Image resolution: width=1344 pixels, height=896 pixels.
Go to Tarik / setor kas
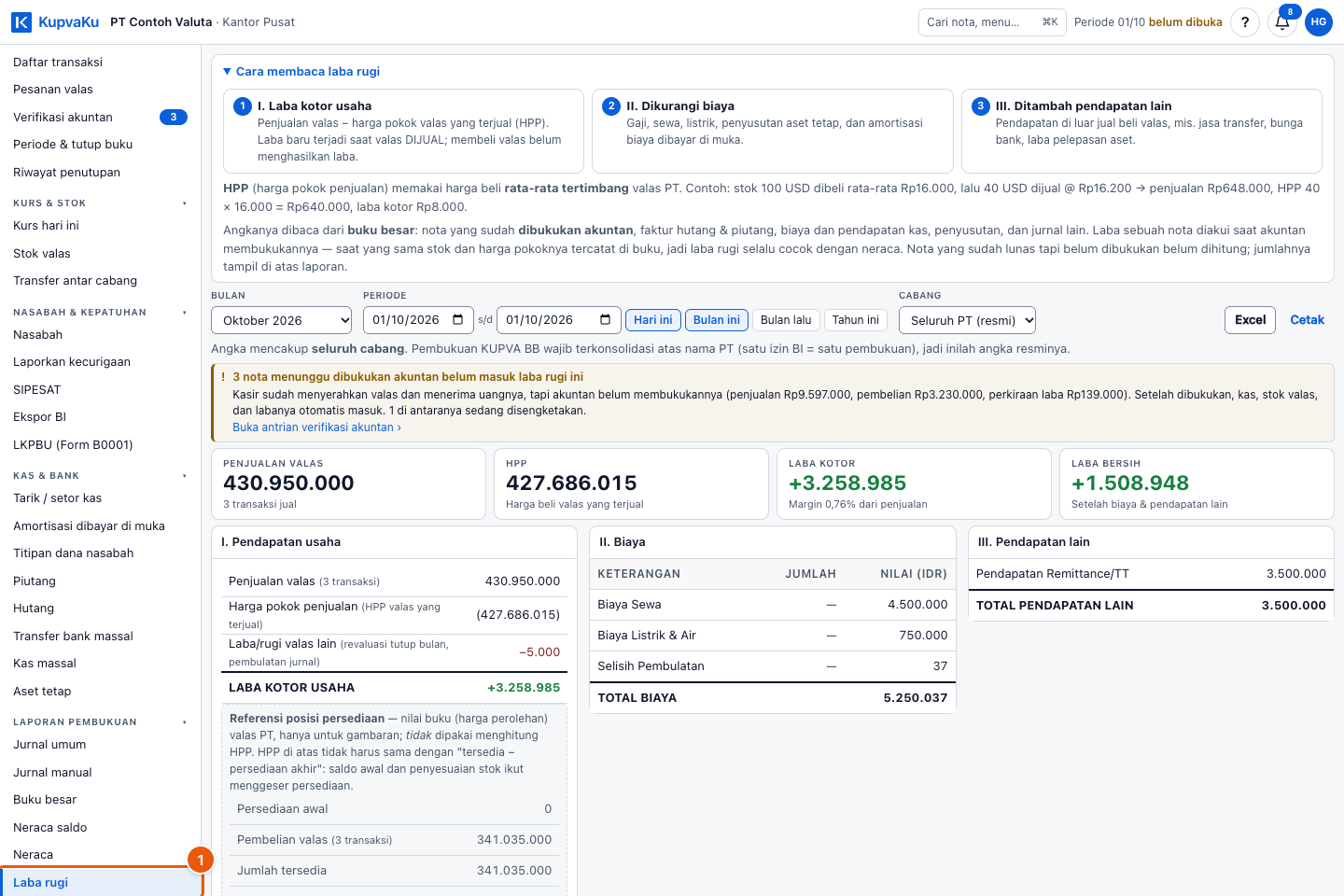[100, 497]
